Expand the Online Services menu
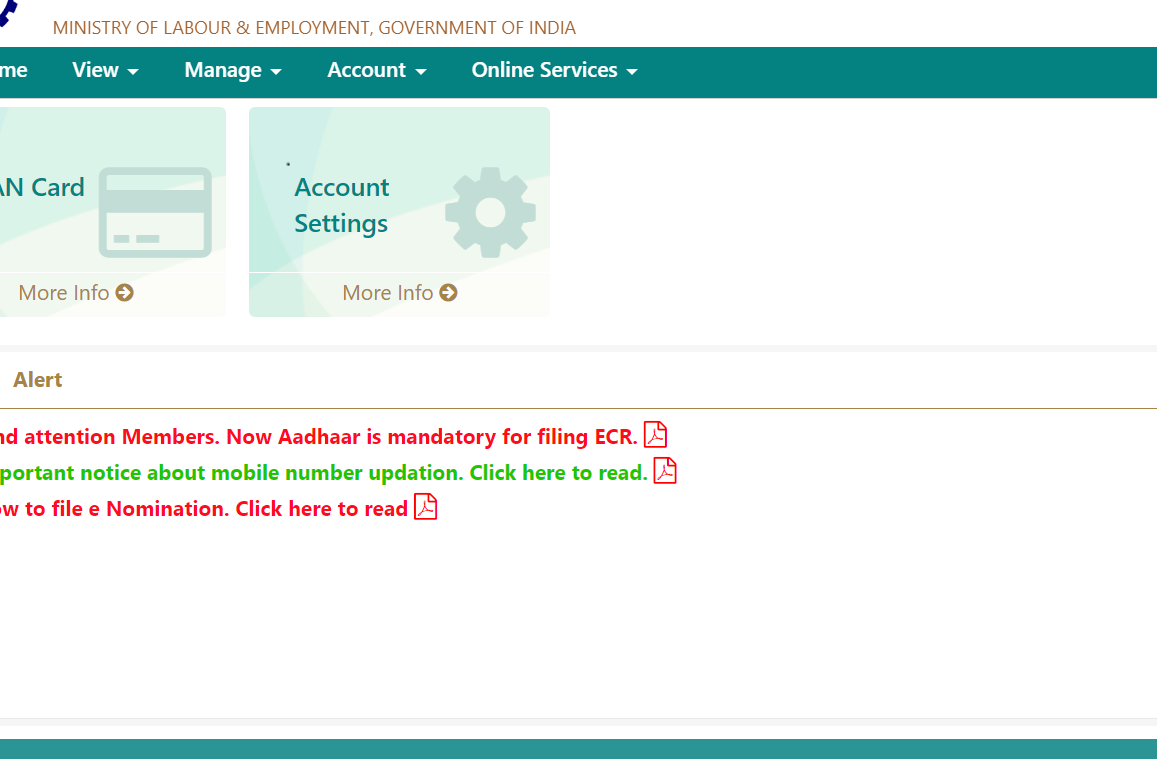The image size is (1157, 759). [554, 70]
